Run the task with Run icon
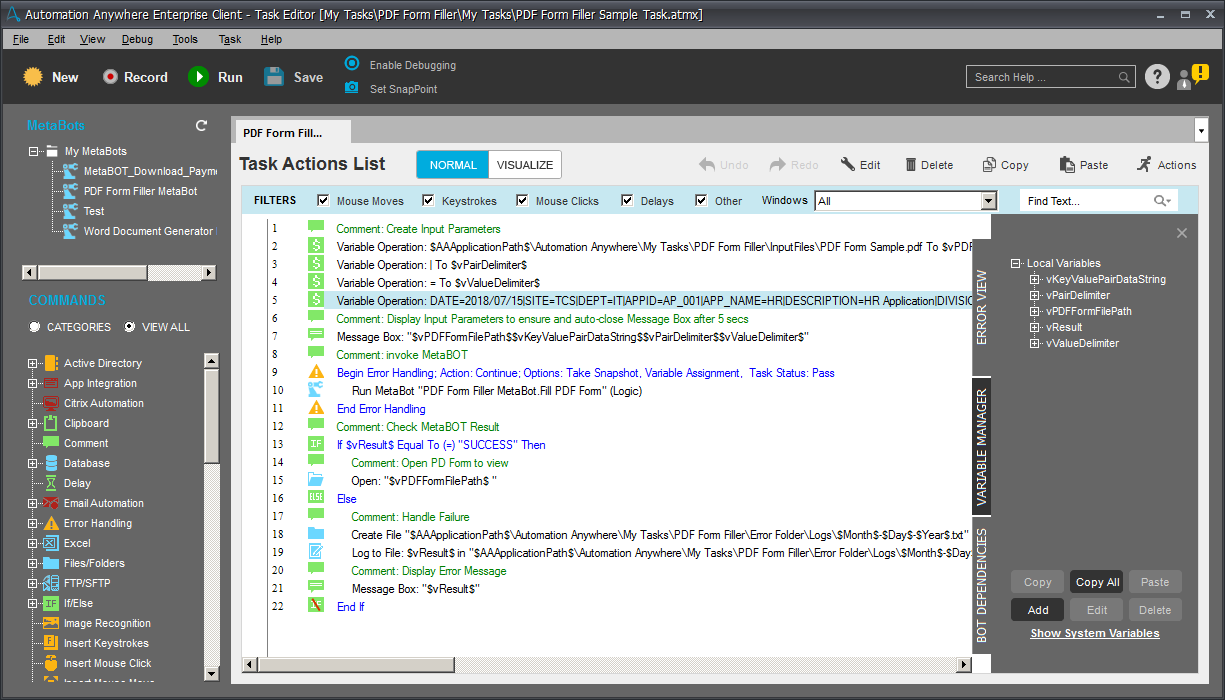Image resolution: width=1225 pixels, height=700 pixels. click(199, 77)
